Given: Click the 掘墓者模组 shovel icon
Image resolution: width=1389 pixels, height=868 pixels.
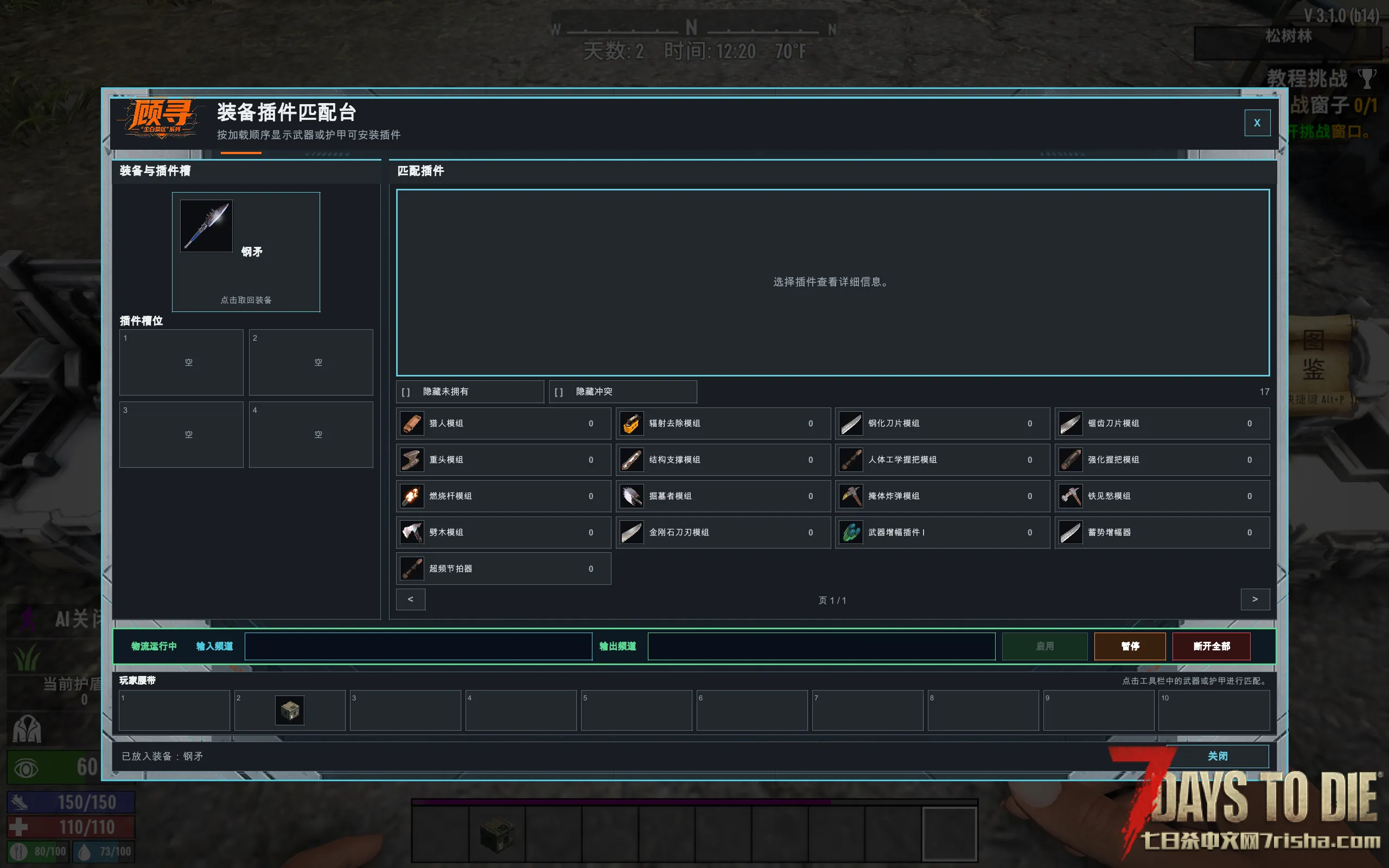Looking at the screenshot, I should pos(632,496).
